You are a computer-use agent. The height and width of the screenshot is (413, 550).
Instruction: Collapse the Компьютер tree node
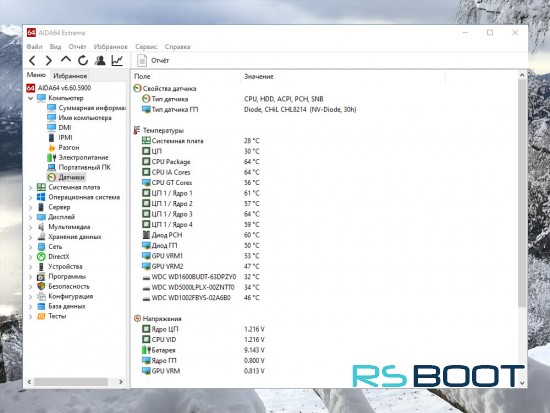coord(31,98)
